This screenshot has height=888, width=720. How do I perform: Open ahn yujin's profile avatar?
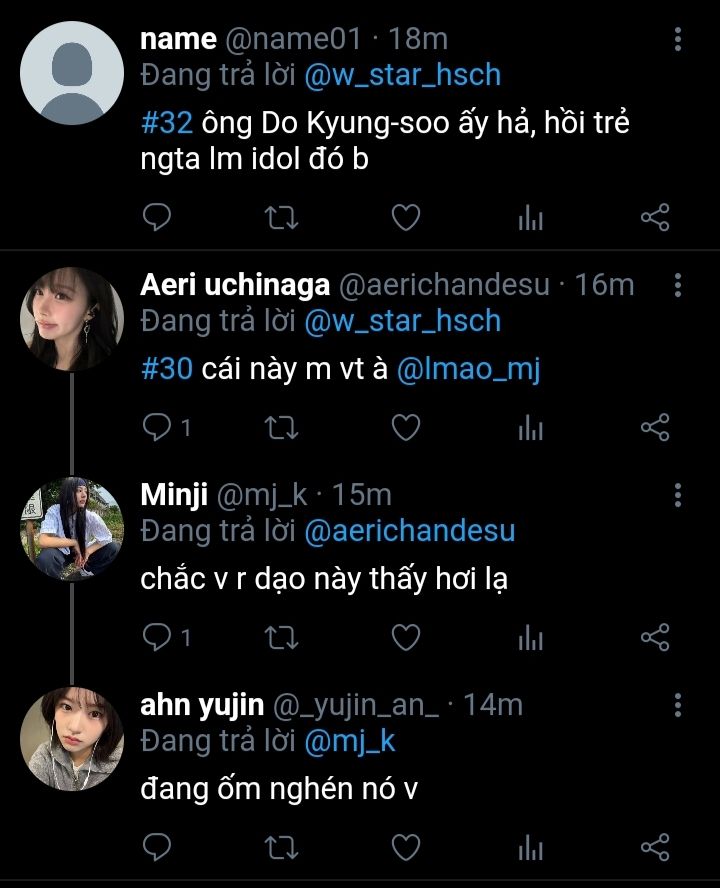[71, 738]
